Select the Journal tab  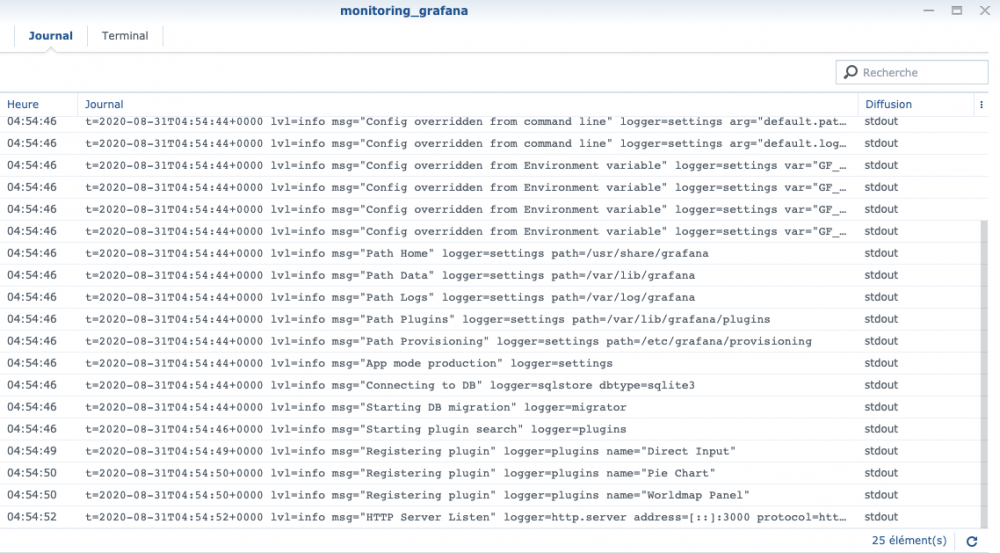point(50,36)
